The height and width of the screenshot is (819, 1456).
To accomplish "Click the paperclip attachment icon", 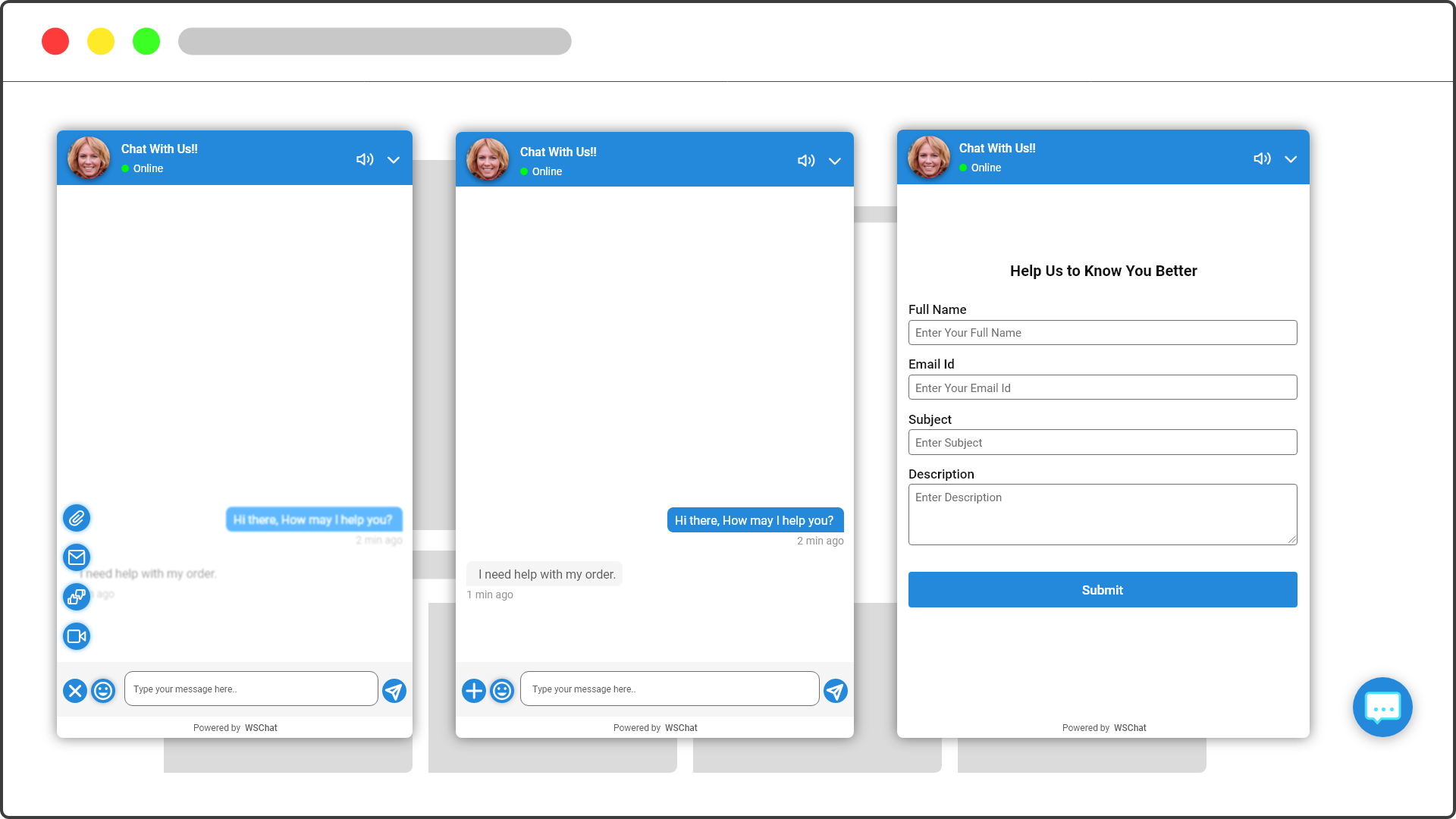I will pyautogui.click(x=77, y=519).
